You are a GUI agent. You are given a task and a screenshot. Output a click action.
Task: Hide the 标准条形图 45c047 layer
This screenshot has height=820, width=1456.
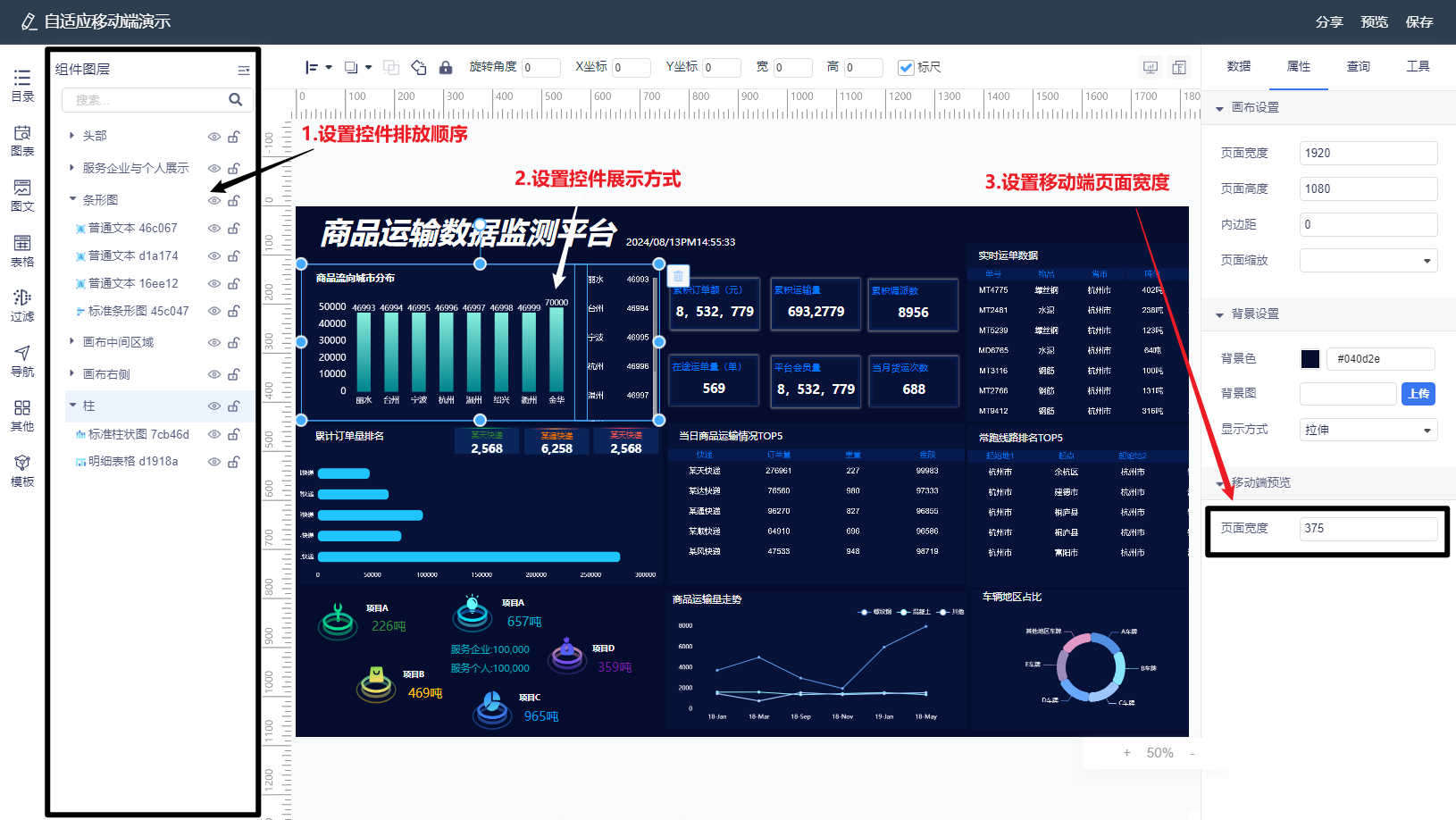(x=214, y=311)
